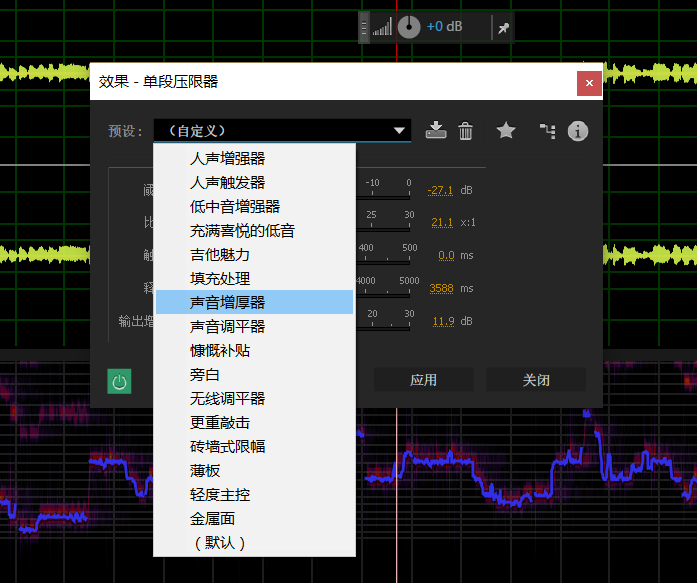Choose (默认) preset
The height and width of the screenshot is (583, 697).
pyautogui.click(x=254, y=543)
